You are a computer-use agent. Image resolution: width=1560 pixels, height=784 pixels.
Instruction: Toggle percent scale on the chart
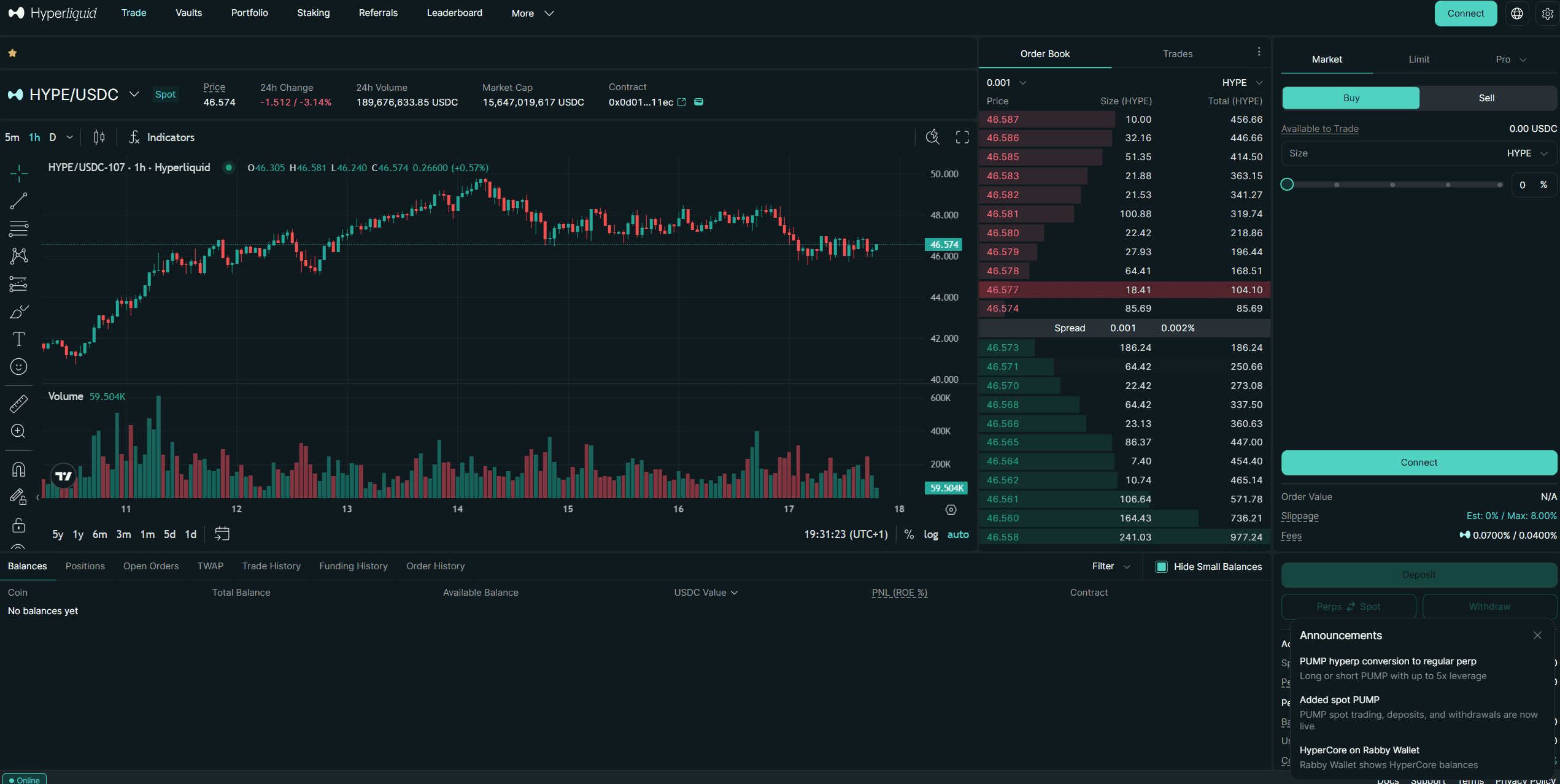[x=909, y=534]
